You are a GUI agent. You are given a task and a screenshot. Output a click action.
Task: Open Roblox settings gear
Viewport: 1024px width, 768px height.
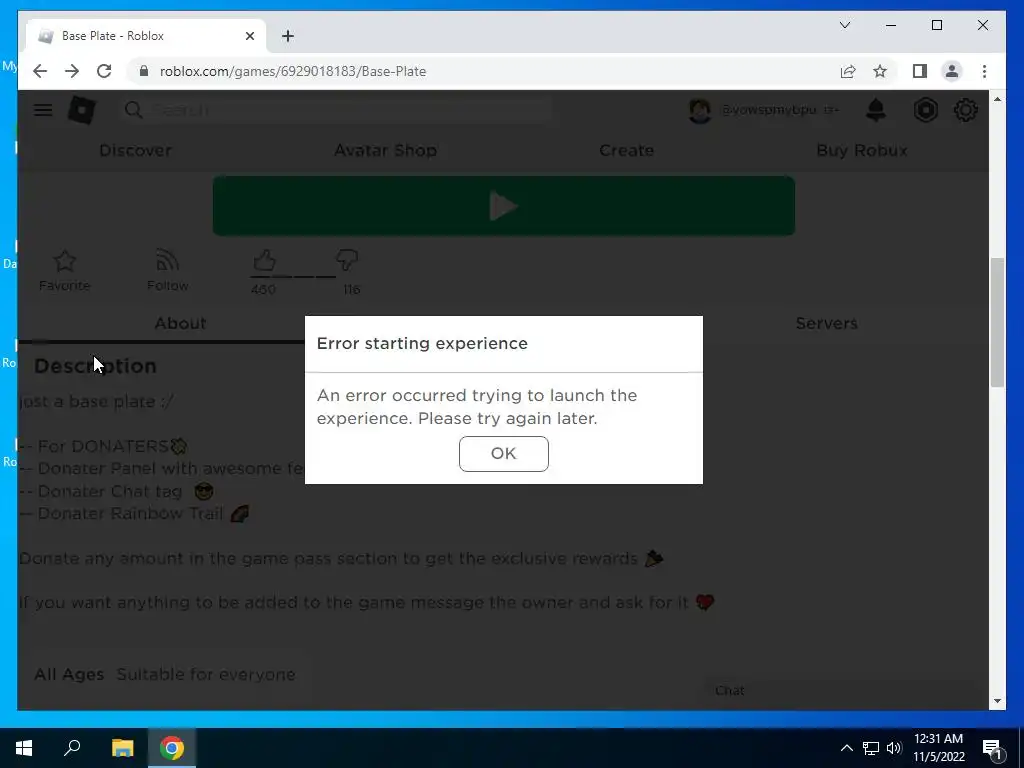click(x=966, y=110)
